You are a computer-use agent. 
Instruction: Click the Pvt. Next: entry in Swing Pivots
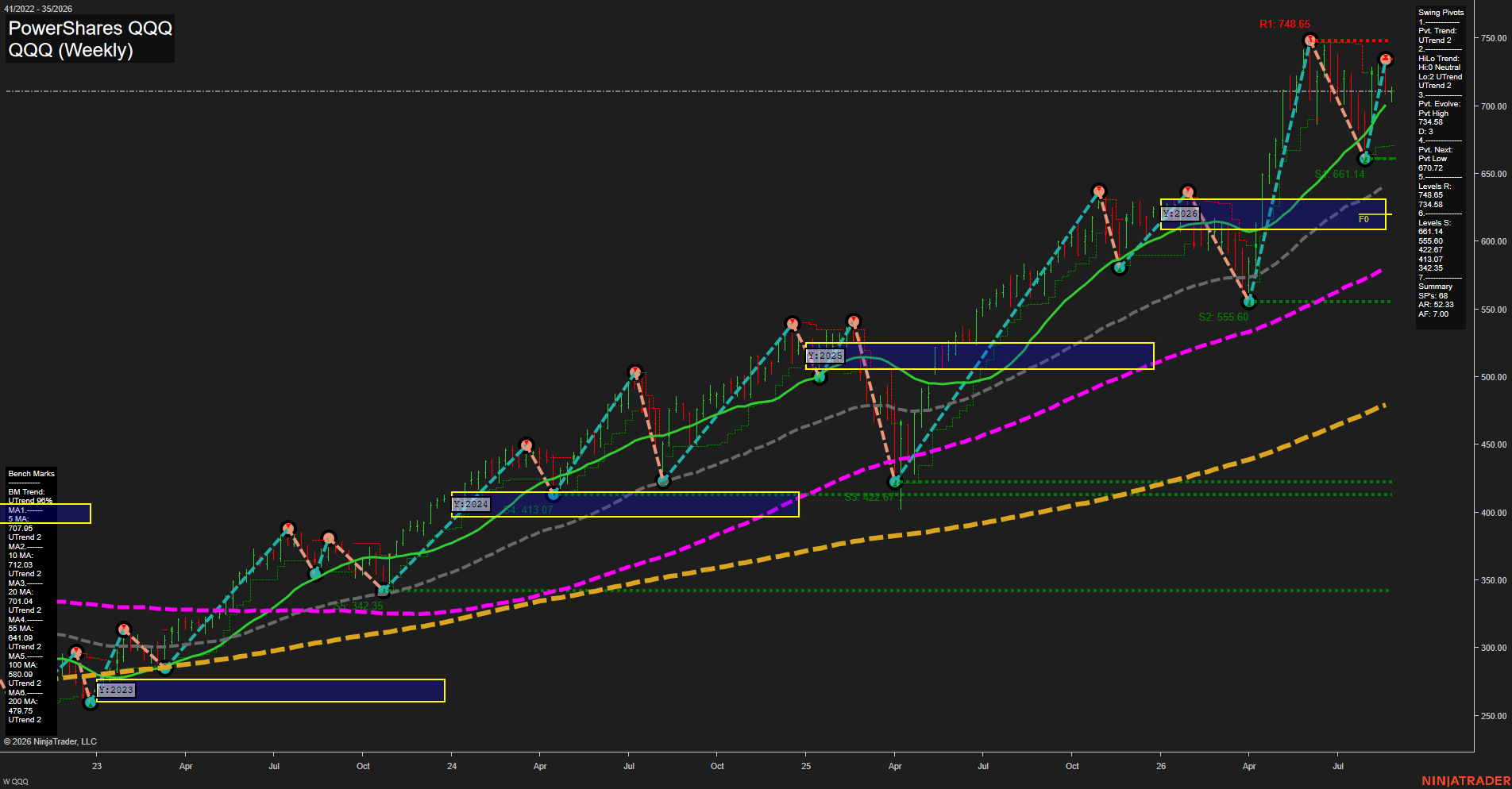(x=1435, y=150)
